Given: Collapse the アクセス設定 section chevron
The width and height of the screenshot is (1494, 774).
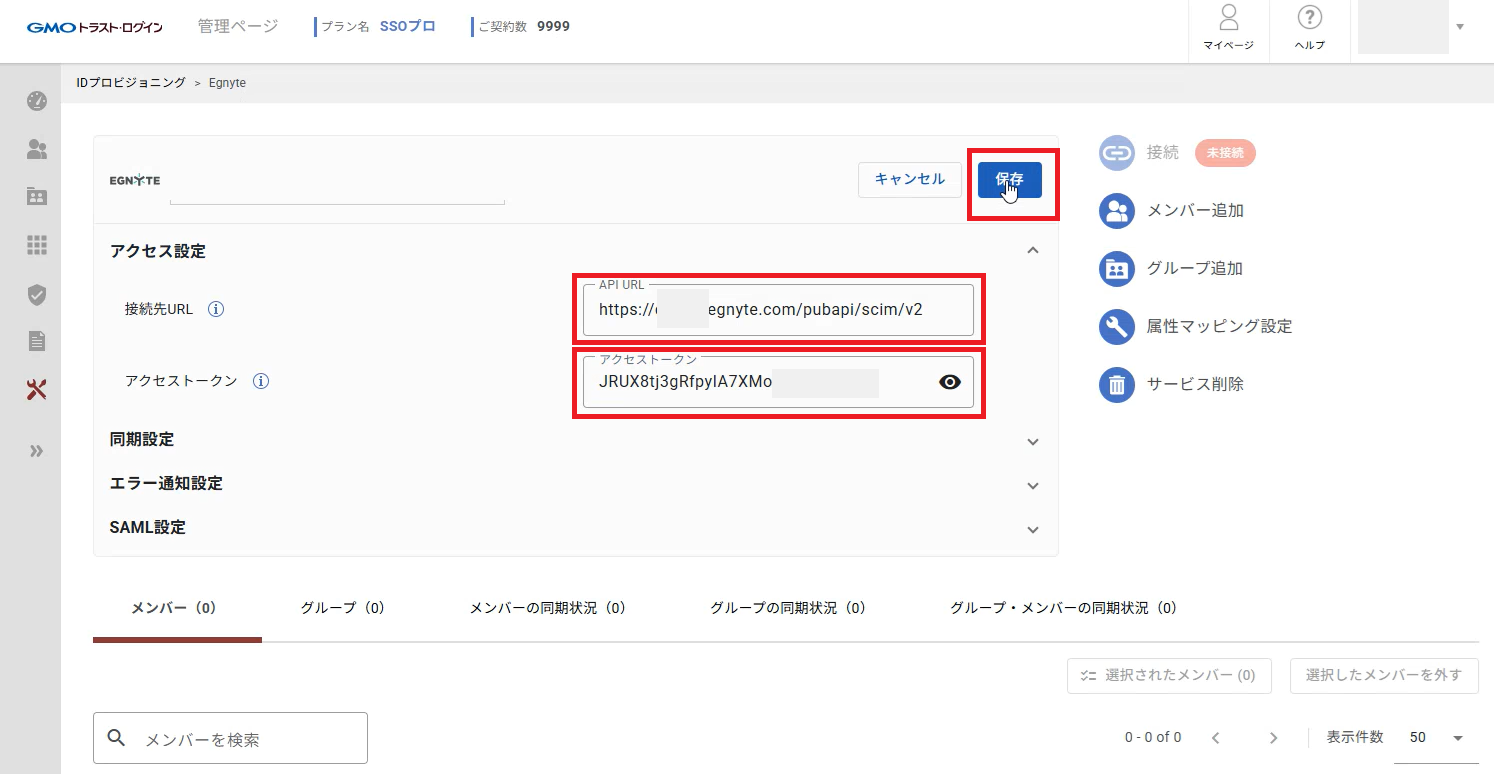Looking at the screenshot, I should [x=1033, y=251].
